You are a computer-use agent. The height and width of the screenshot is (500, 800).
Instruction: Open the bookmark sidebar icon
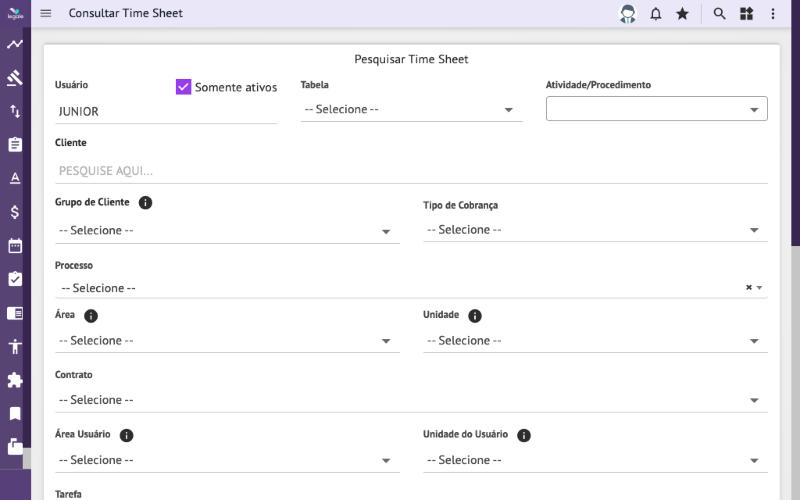pos(15,413)
